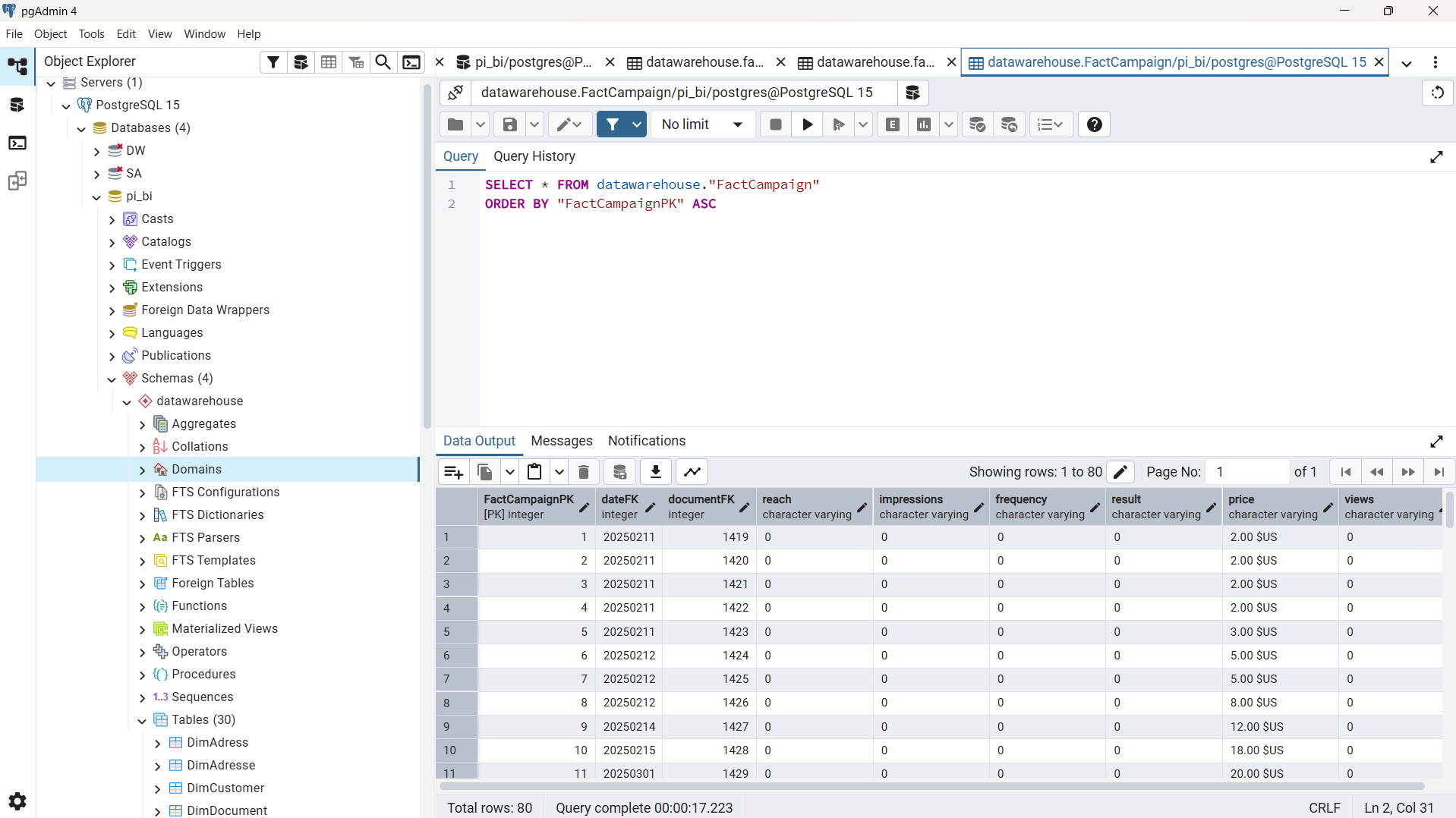Click the Commit transaction icon
This screenshot has height=818, width=1456.
tap(978, 124)
